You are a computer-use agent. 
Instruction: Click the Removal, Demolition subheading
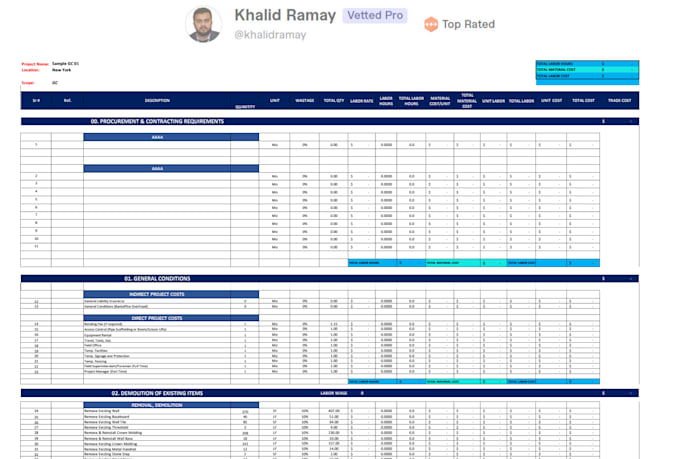[157, 405]
